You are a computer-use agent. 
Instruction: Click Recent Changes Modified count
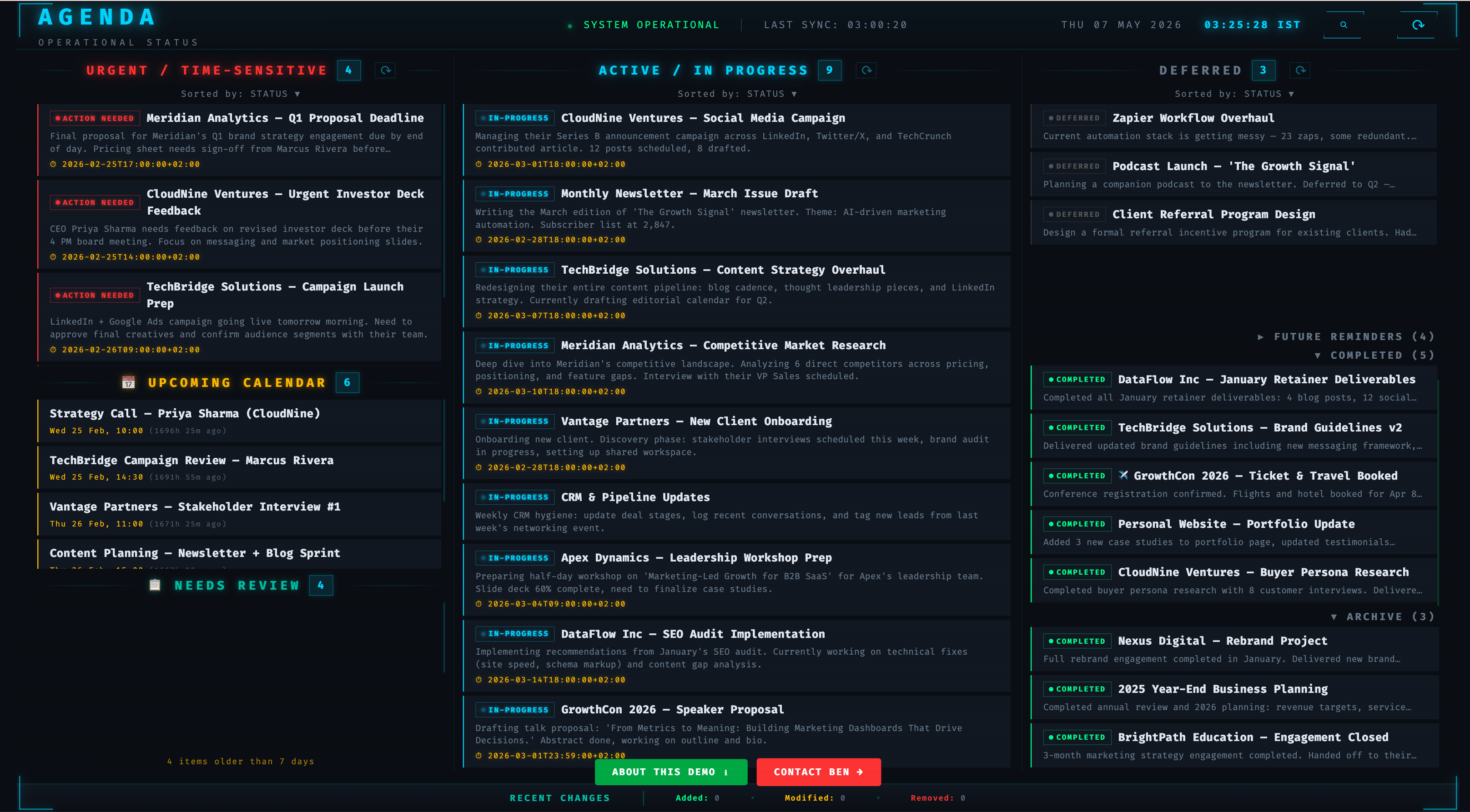[815, 798]
